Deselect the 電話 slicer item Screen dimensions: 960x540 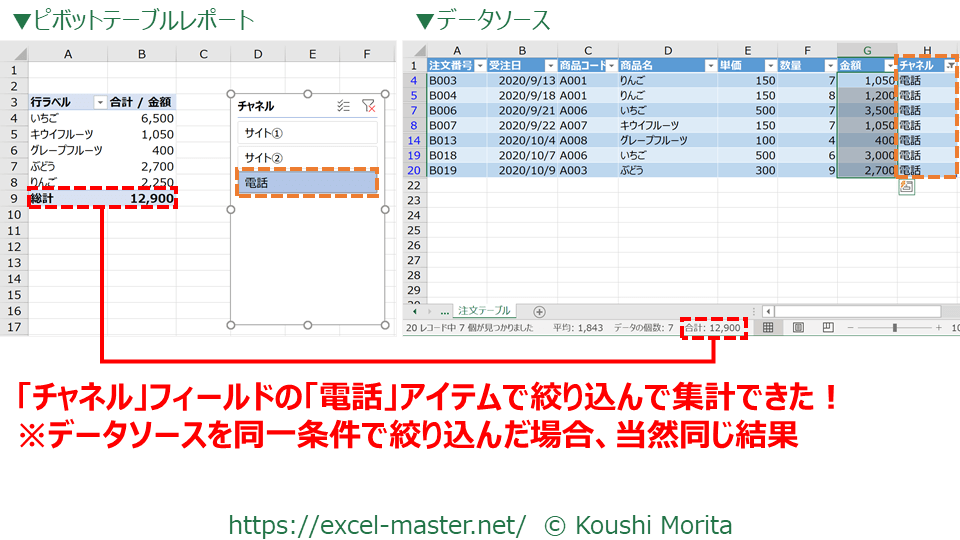pyautogui.click(x=307, y=182)
